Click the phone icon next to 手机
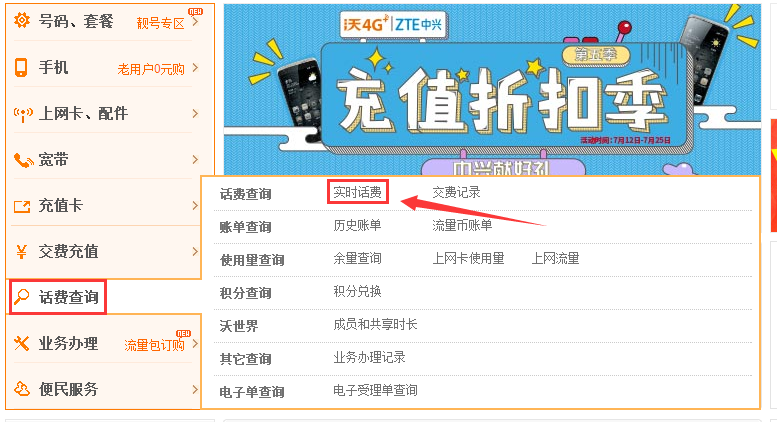This screenshot has height=422, width=777. [21, 67]
